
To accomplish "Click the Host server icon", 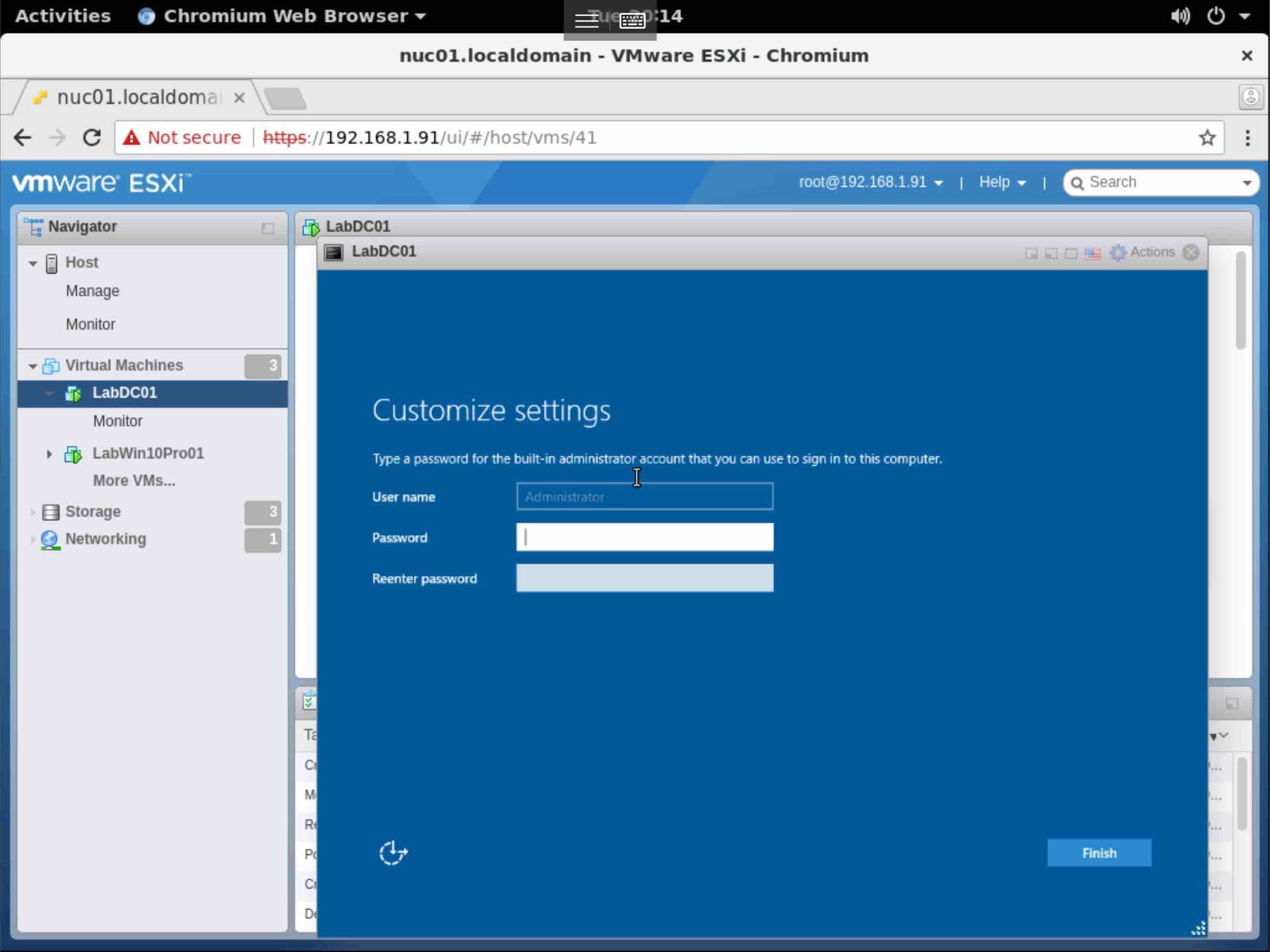I will click(x=51, y=263).
